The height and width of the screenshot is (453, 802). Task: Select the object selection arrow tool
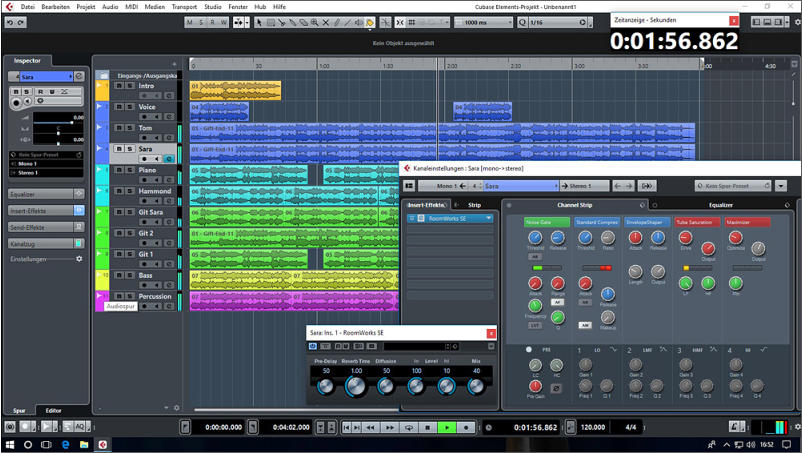point(258,22)
